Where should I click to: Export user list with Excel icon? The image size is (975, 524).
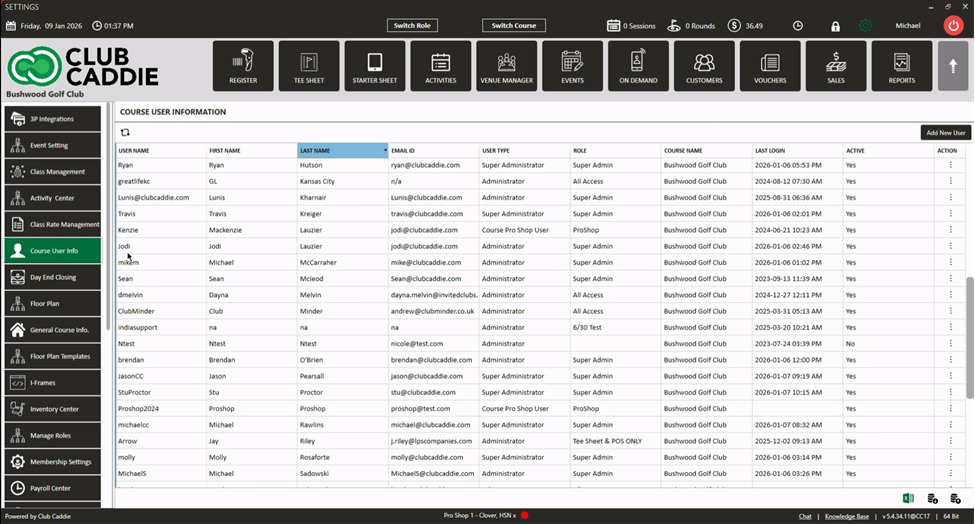pyautogui.click(x=908, y=498)
